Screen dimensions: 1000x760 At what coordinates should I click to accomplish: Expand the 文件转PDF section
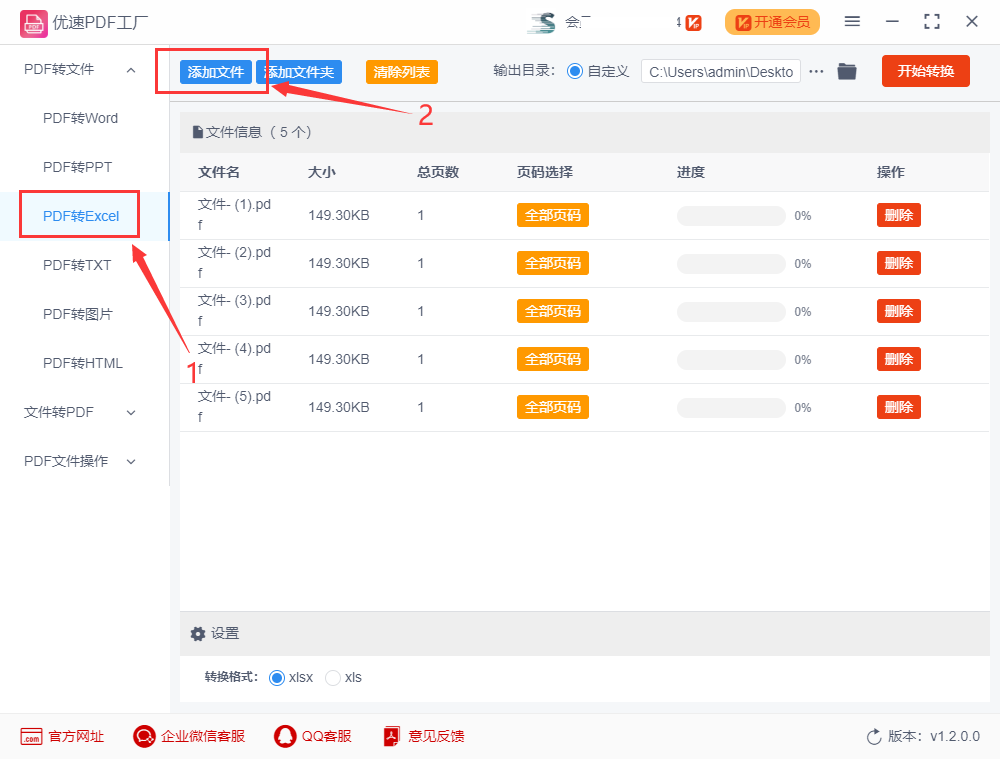(130, 412)
